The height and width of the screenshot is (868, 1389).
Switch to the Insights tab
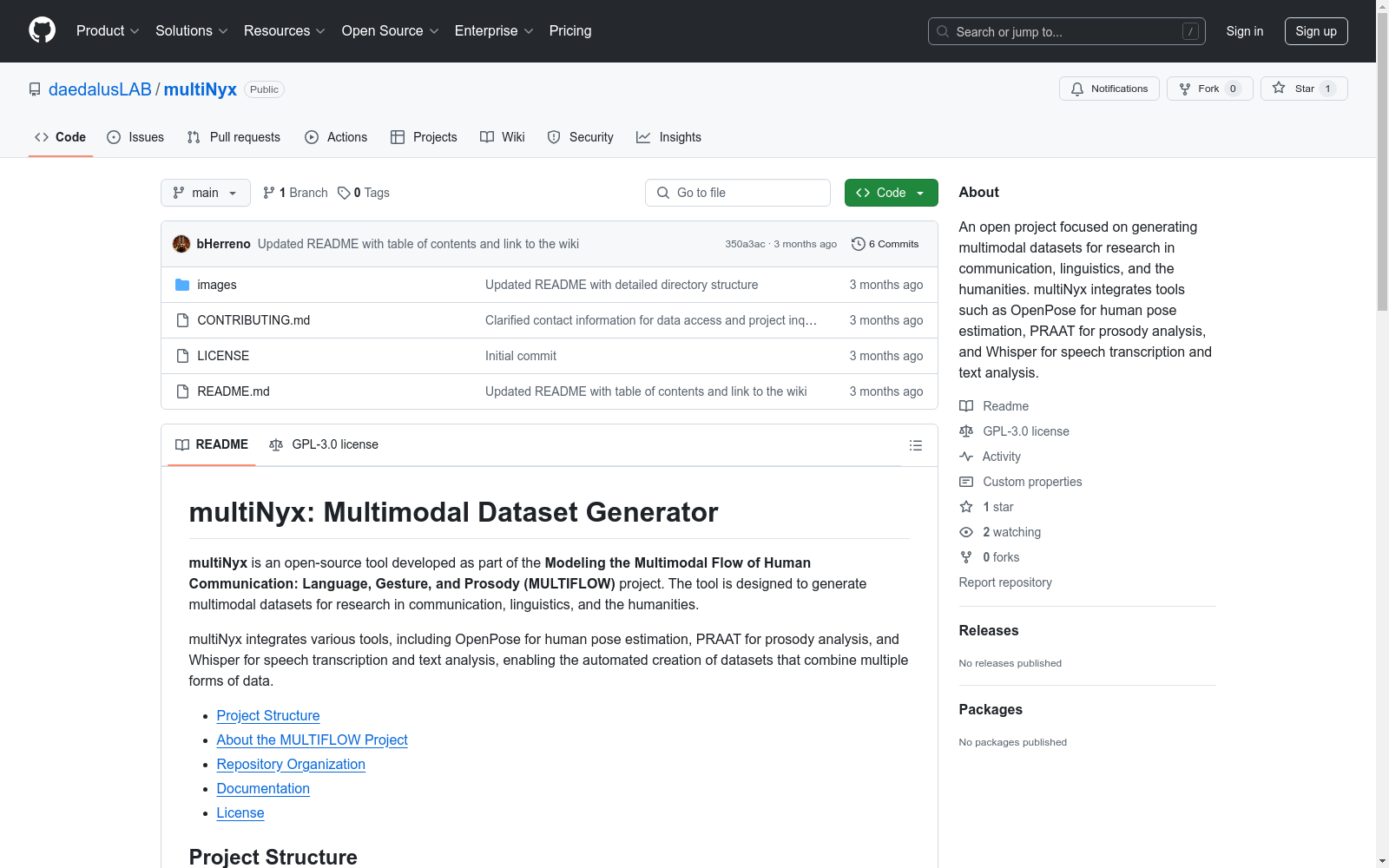pos(668,137)
